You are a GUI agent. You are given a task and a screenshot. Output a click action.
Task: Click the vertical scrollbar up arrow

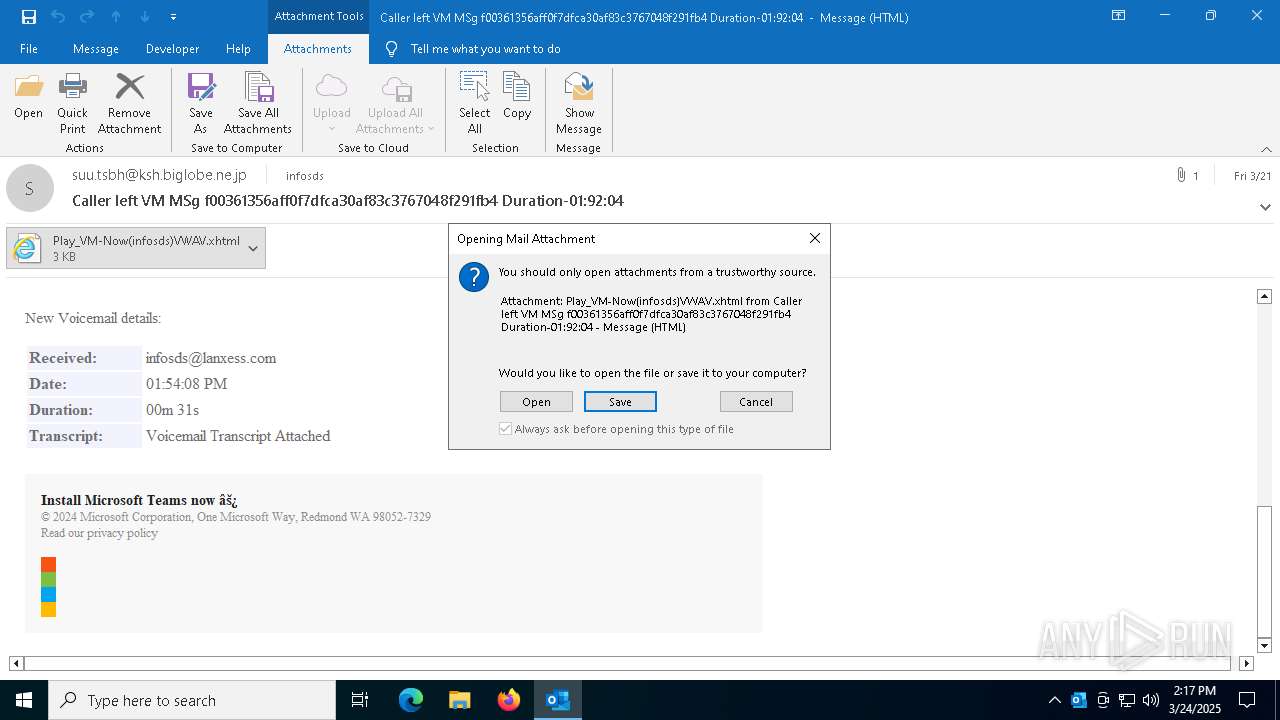(x=1264, y=296)
